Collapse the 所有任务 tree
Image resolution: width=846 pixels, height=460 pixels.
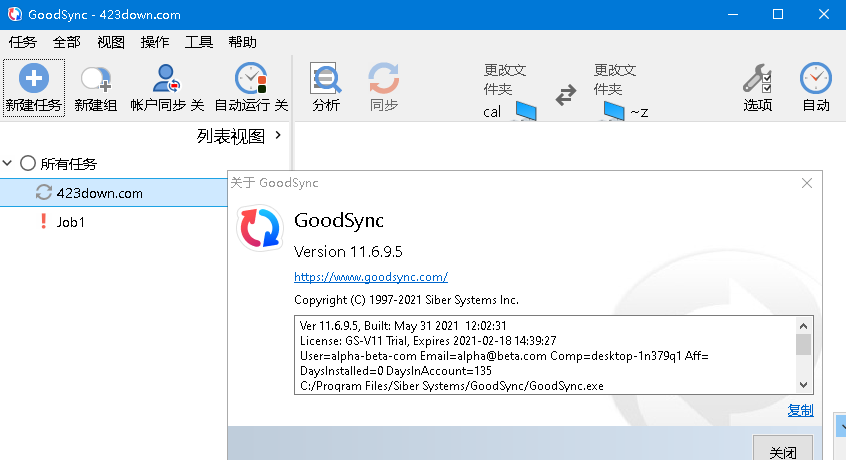8,163
